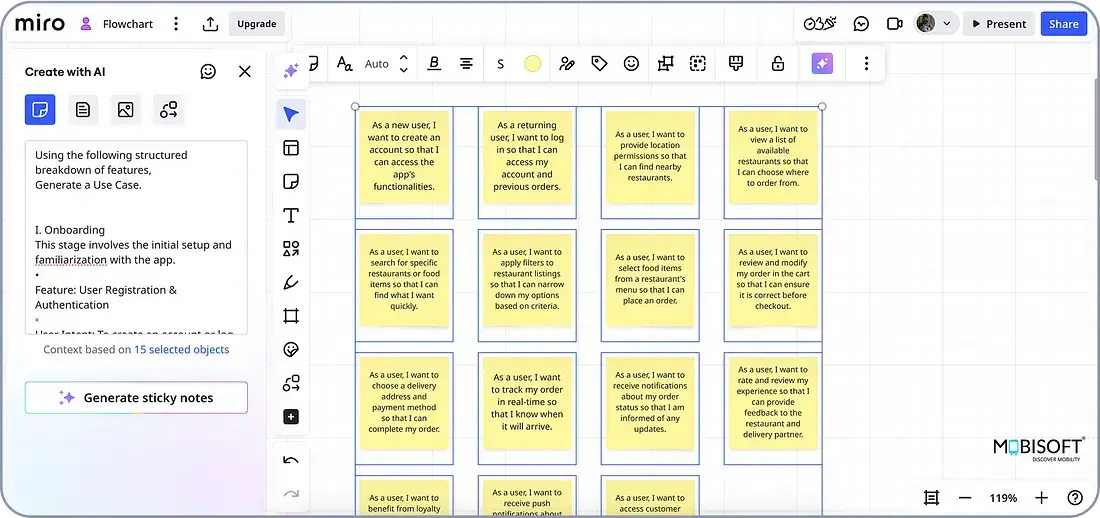The width and height of the screenshot is (1100, 518).
Task: Select the diagram AI output tab
Action: tap(168, 109)
